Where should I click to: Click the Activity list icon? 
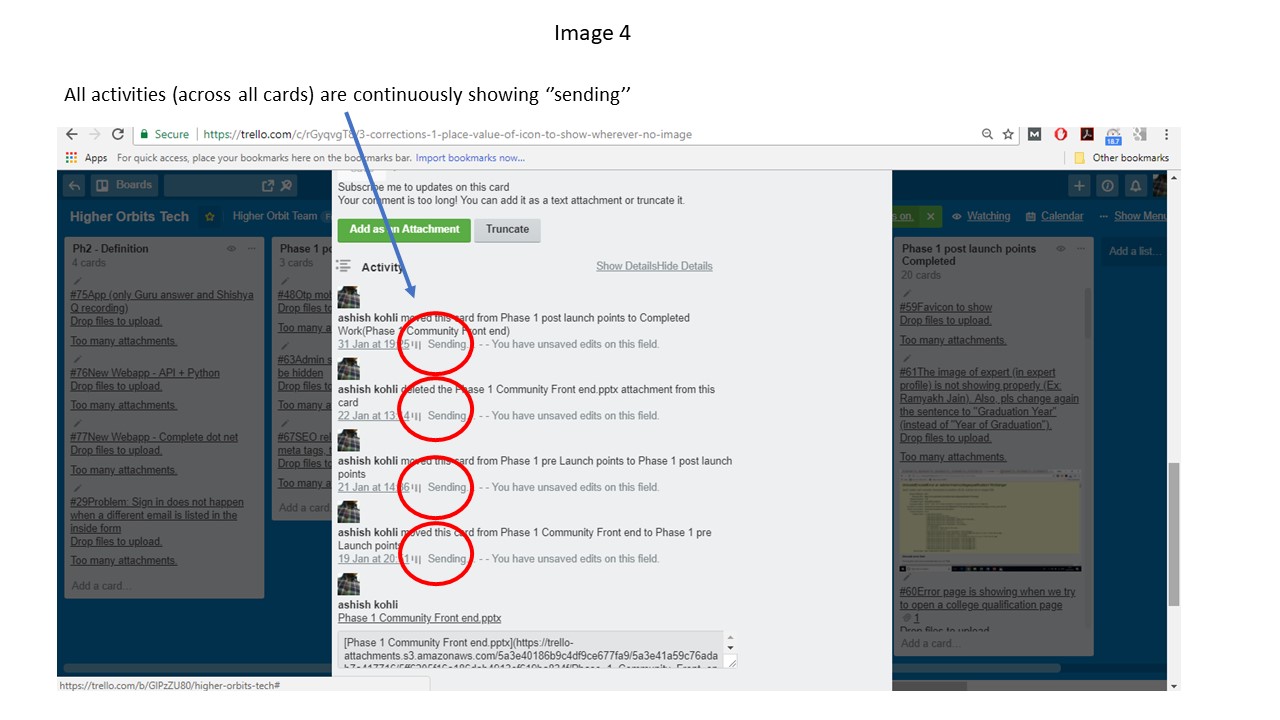coord(344,266)
